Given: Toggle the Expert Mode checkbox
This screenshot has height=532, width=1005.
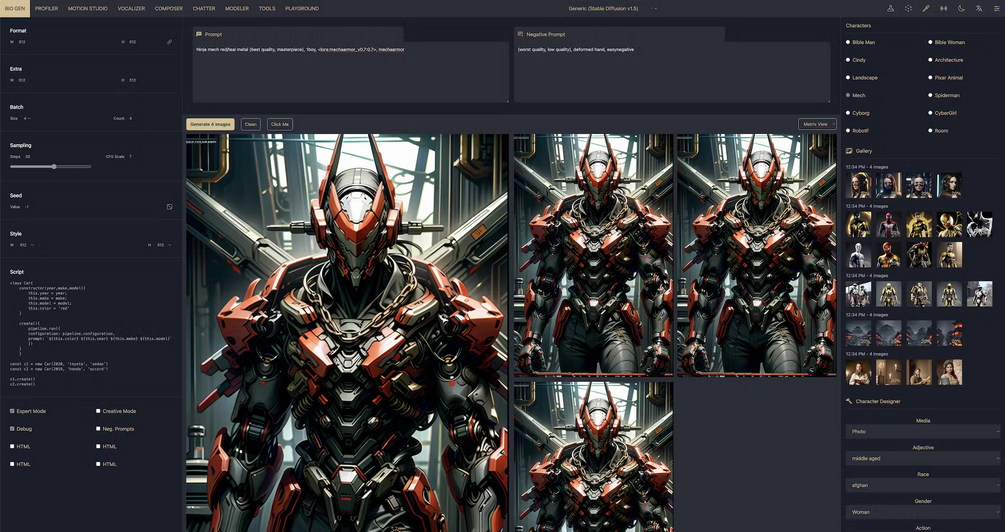Looking at the screenshot, I should coord(12,411).
